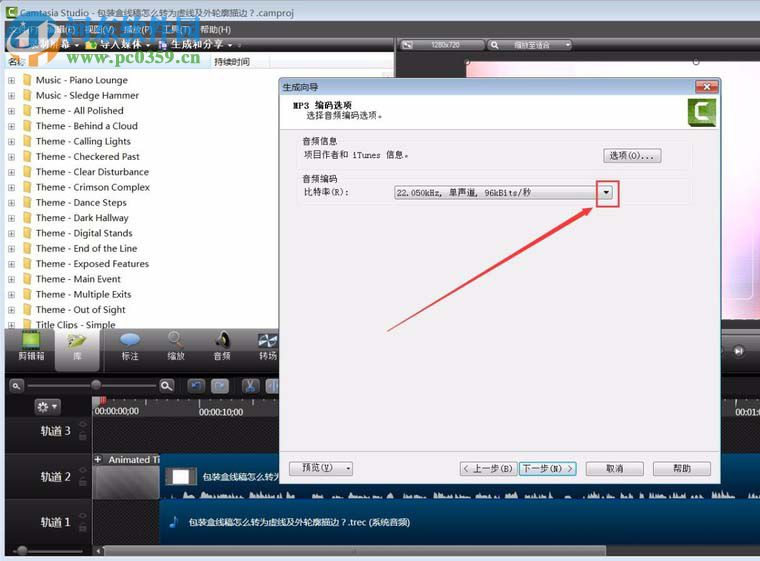Expand the Music - Sledge Hammer folder
Viewport: 760px width, 561px height.
(x=11, y=96)
